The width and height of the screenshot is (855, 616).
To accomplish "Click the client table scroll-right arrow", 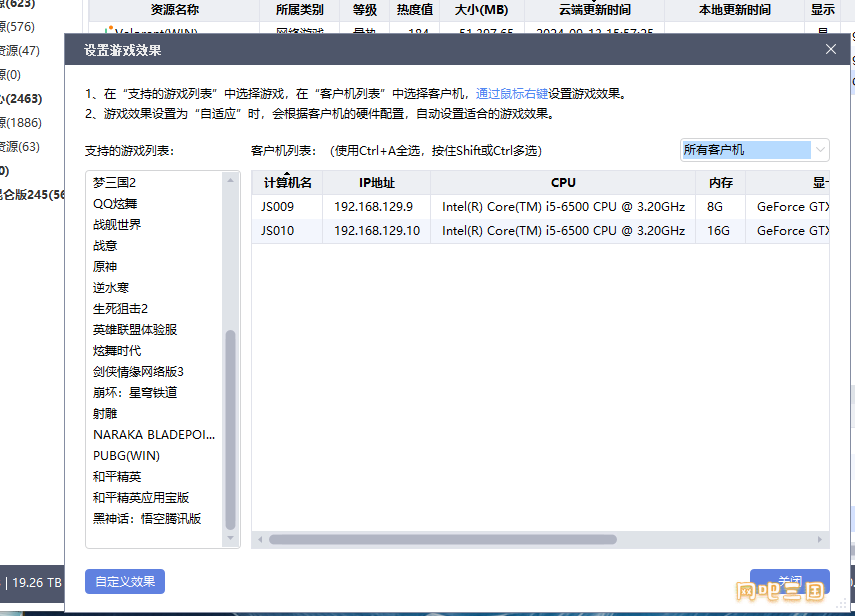I will 820,540.
